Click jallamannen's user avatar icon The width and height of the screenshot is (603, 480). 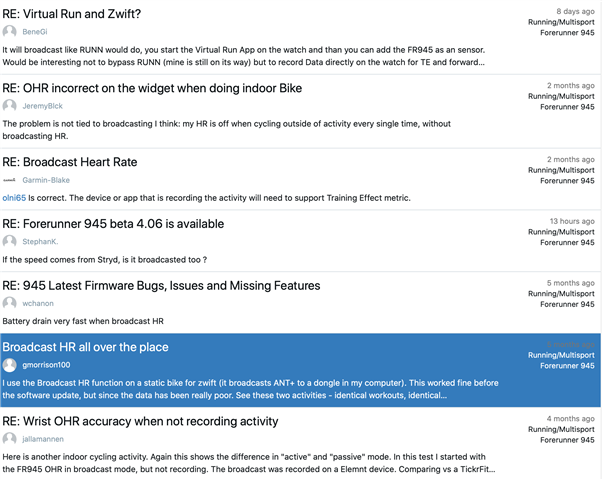point(10,439)
